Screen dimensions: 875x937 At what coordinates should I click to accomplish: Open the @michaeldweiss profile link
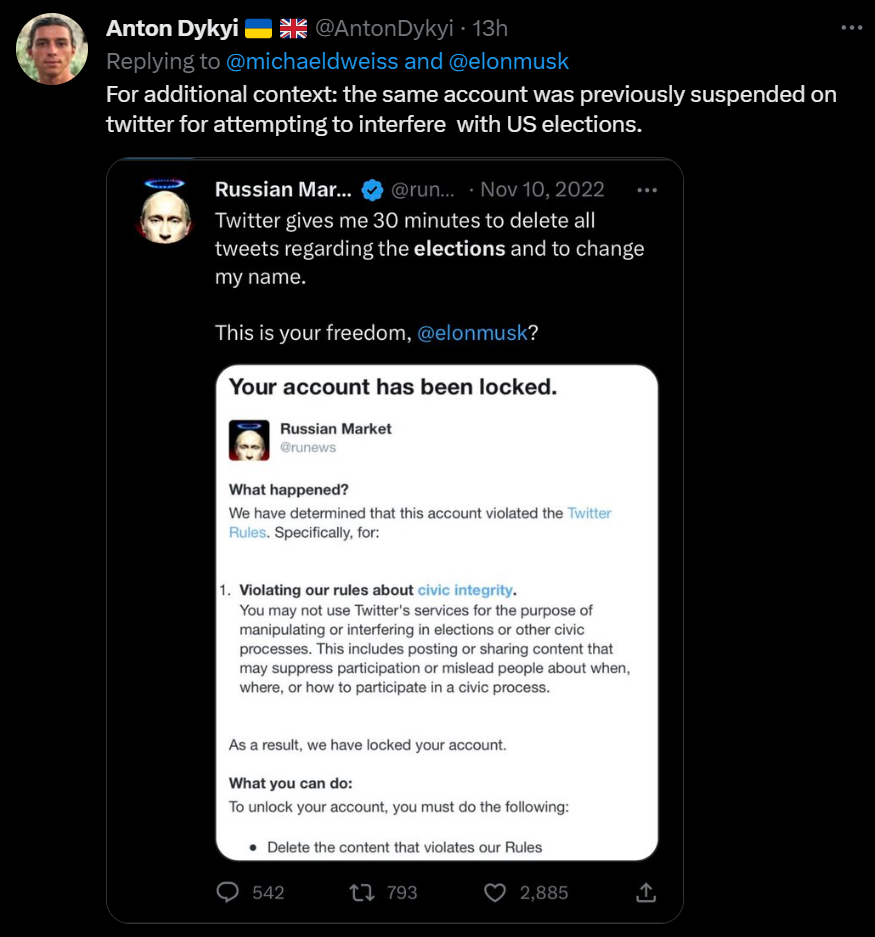coord(313,61)
